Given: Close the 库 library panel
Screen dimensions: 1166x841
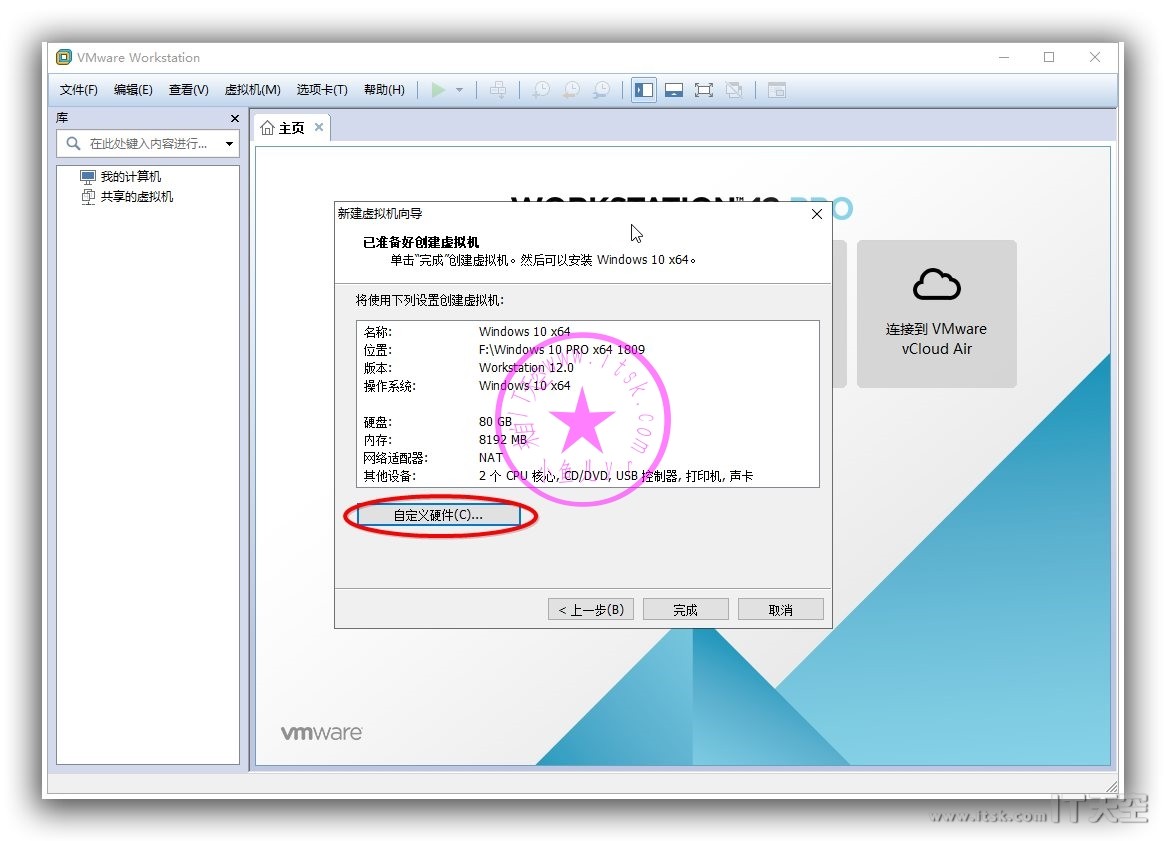Looking at the screenshot, I should (235, 118).
